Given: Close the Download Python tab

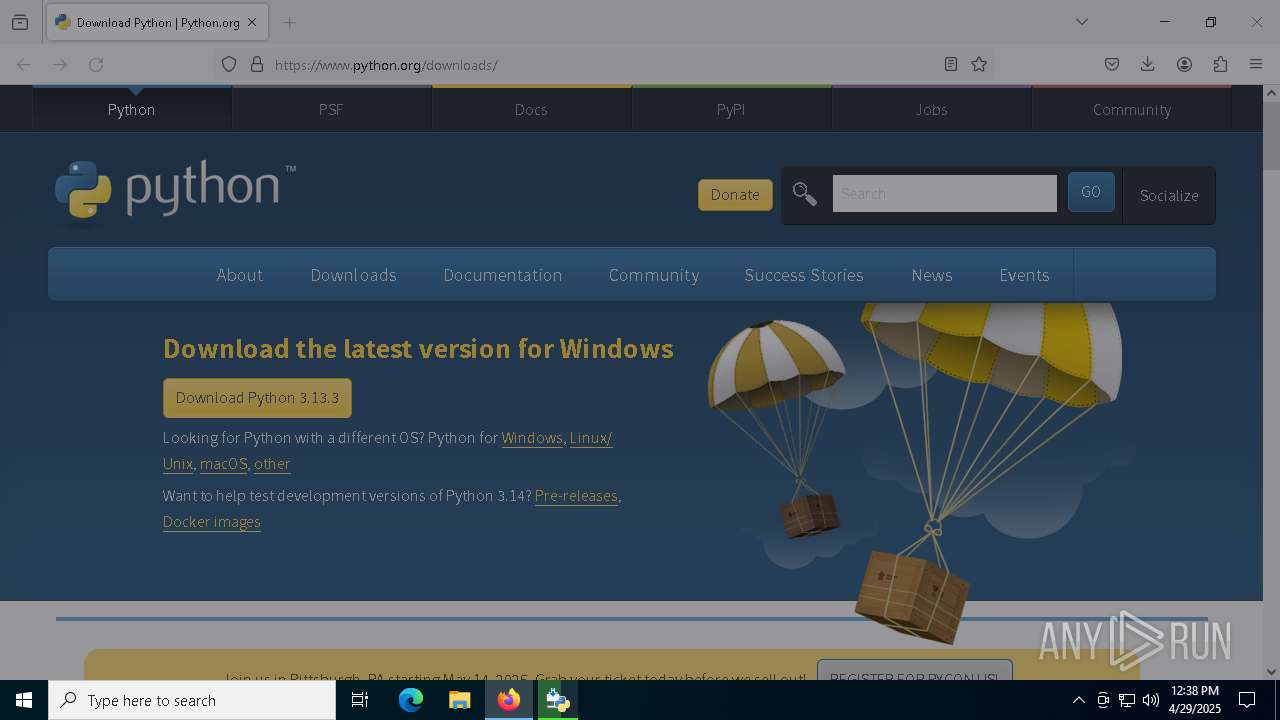Looking at the screenshot, I should click(252, 22).
